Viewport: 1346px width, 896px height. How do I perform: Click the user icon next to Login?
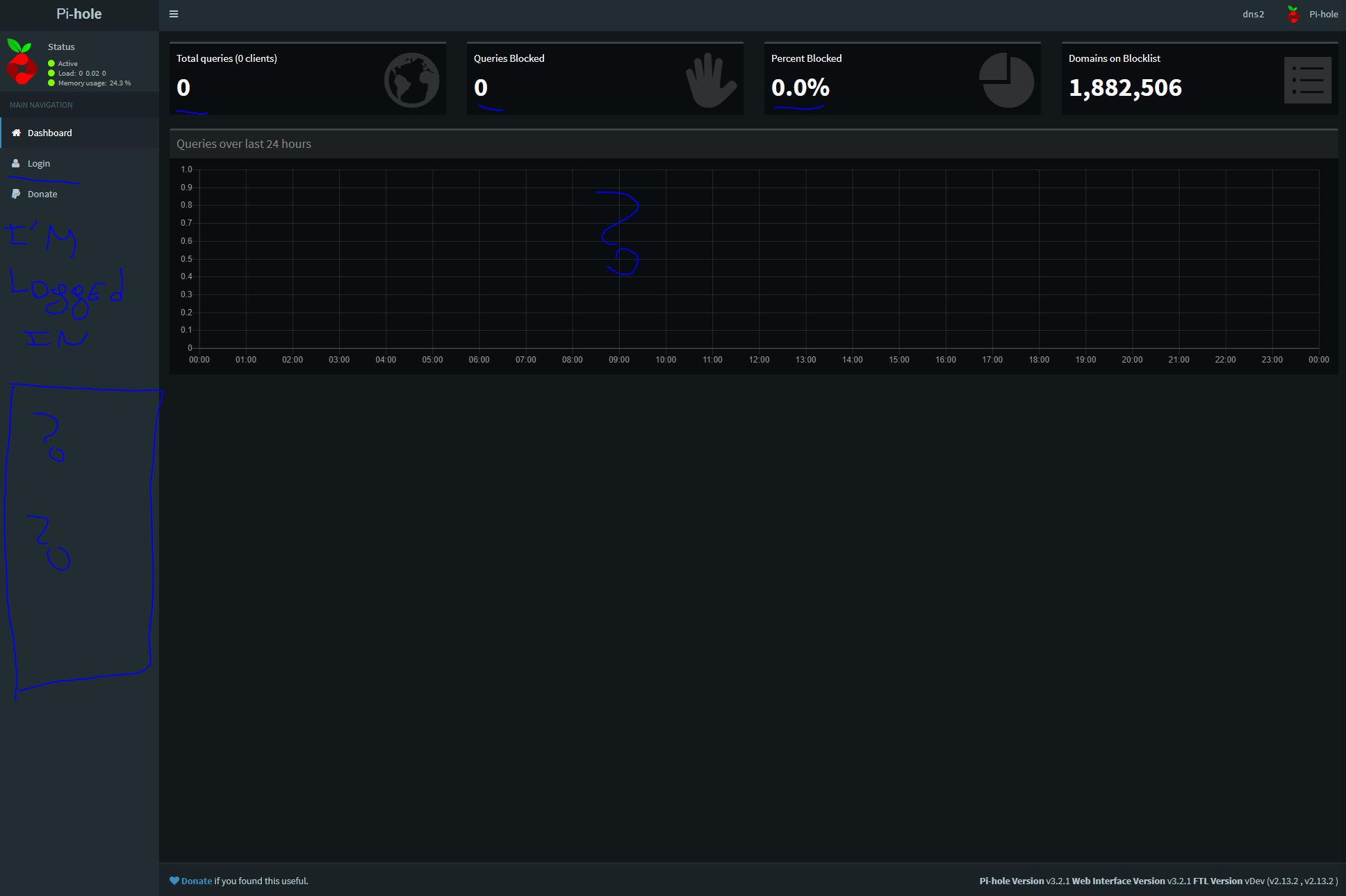click(x=16, y=163)
